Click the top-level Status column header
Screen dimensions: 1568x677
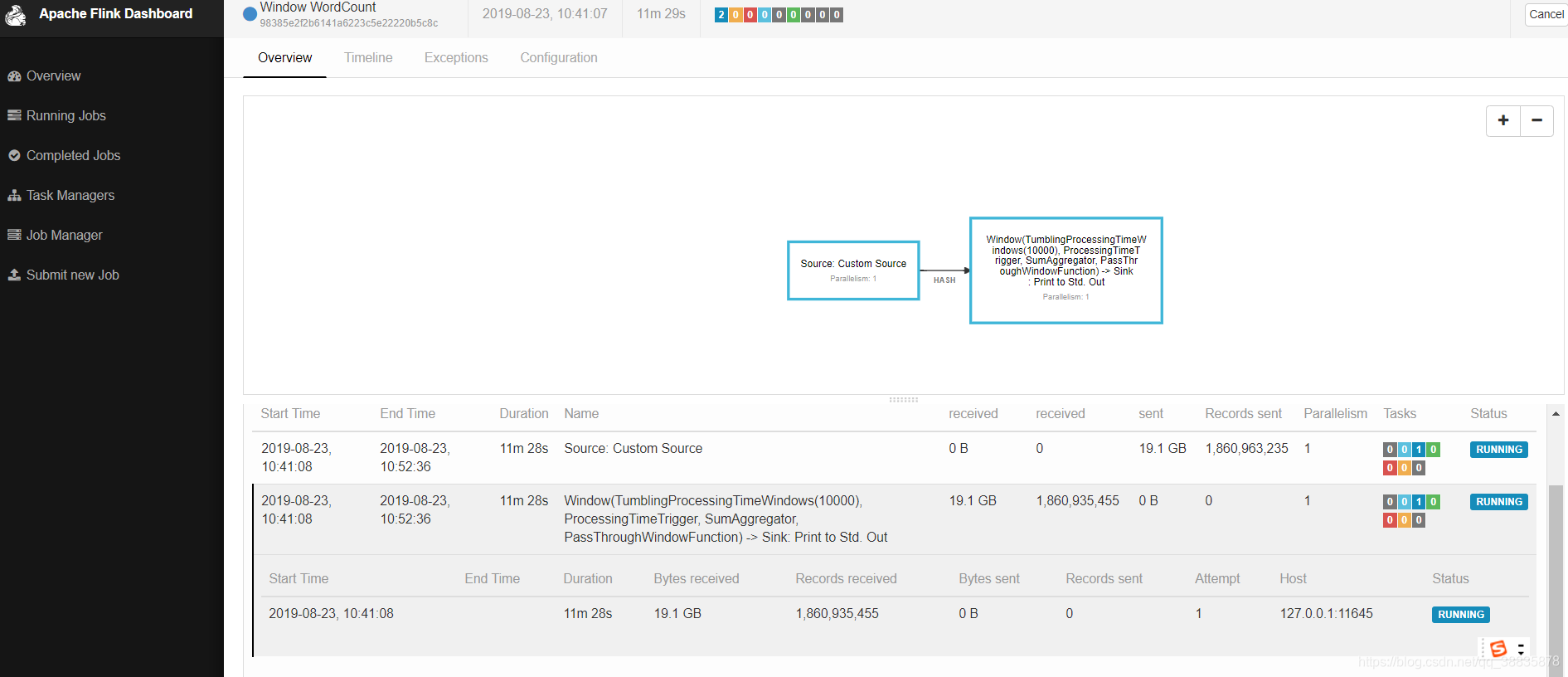[1488, 413]
